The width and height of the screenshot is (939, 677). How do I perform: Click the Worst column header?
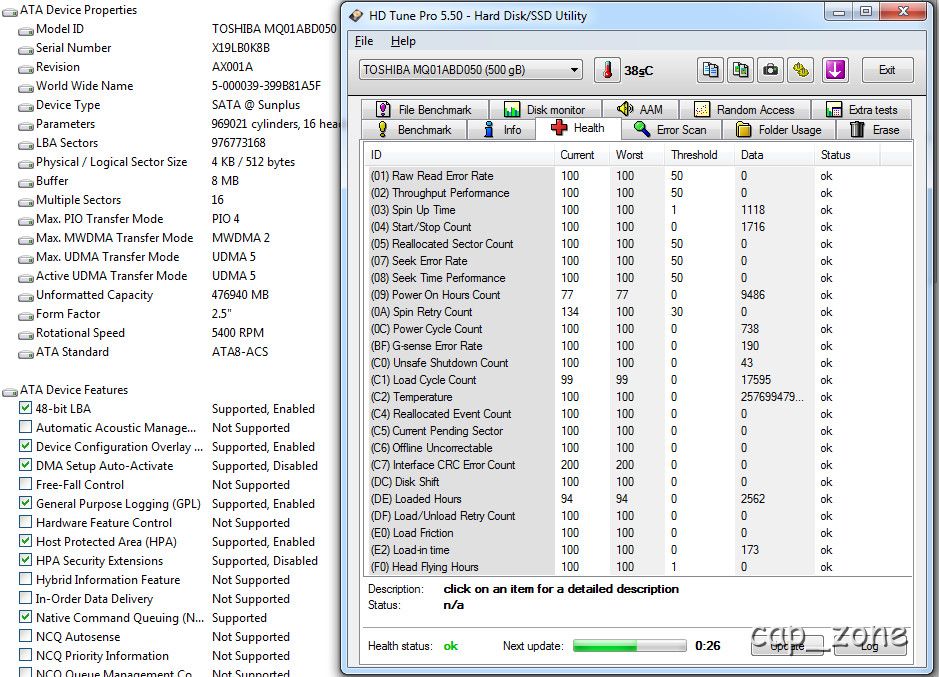click(637, 155)
